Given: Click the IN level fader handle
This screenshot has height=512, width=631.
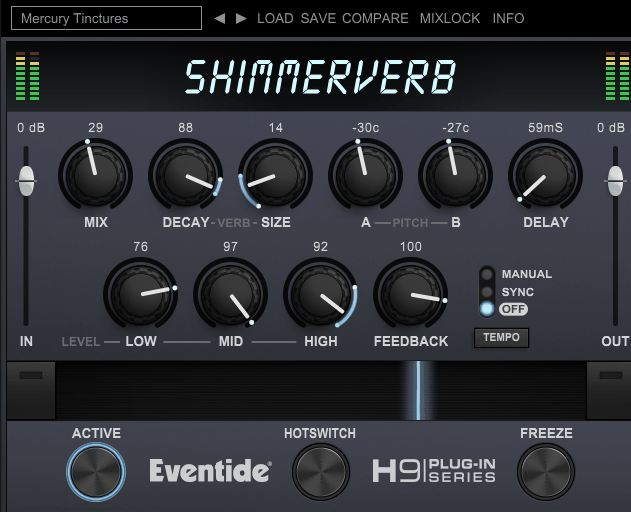Looking at the screenshot, I should (26, 181).
